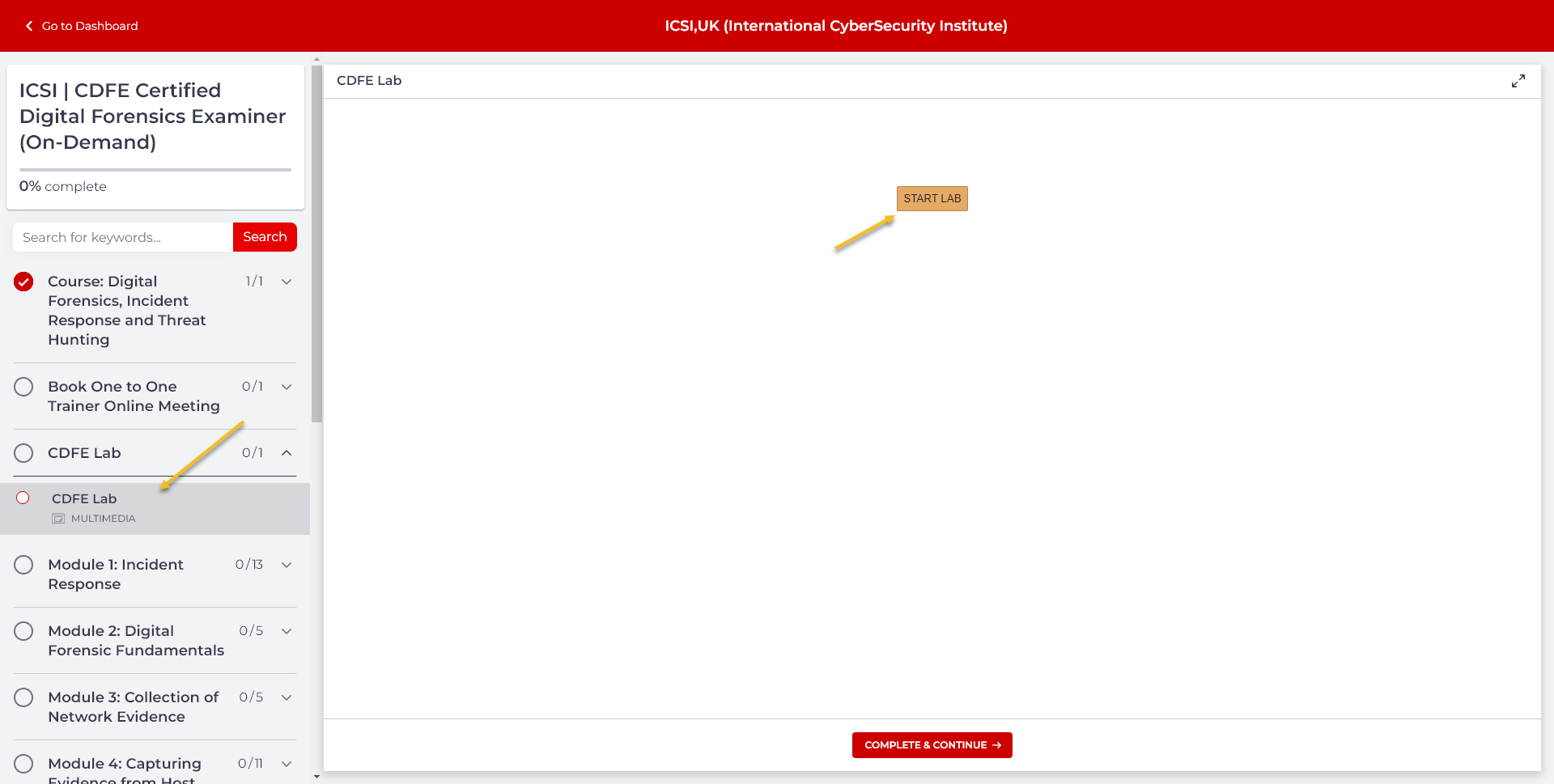Click the ICSI | CDFE Certified course title

point(152,117)
